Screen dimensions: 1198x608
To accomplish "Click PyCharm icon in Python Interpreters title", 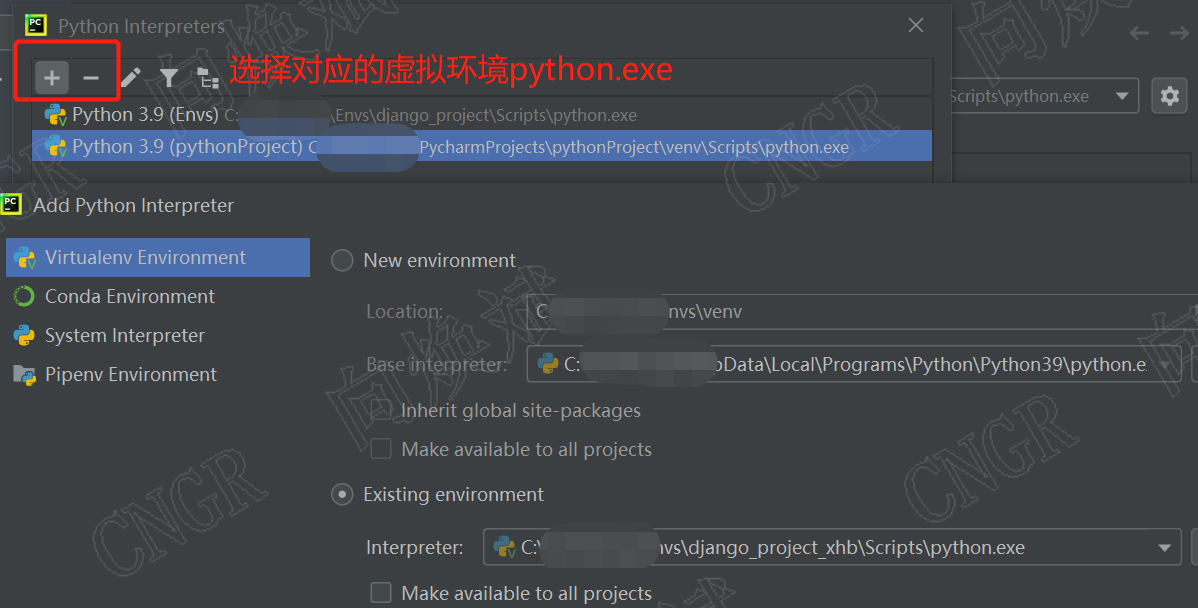I will click(35, 25).
